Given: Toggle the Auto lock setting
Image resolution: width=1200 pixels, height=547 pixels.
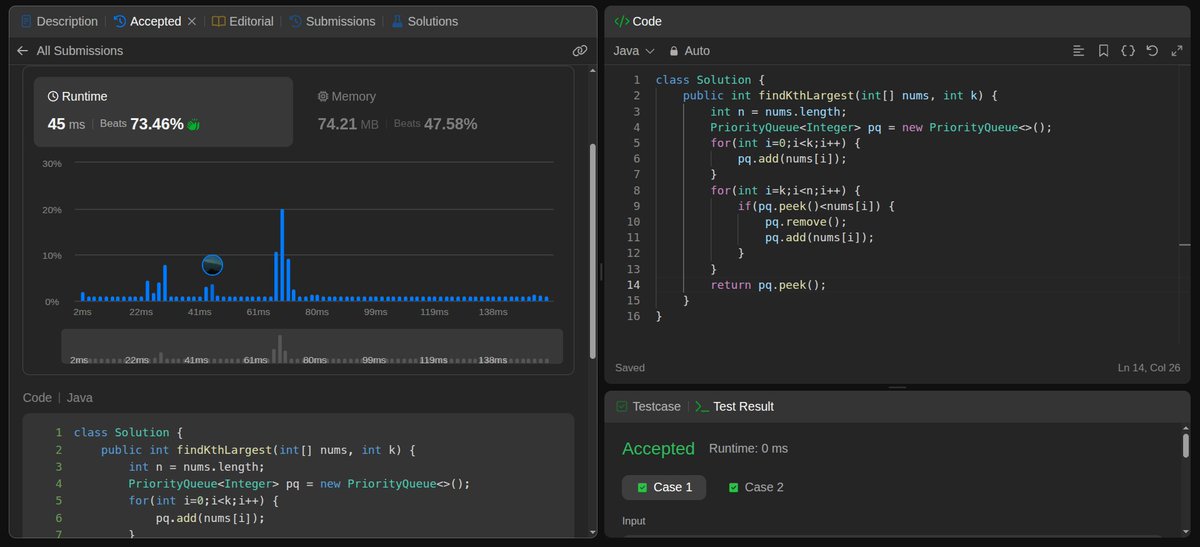Looking at the screenshot, I should coord(689,50).
